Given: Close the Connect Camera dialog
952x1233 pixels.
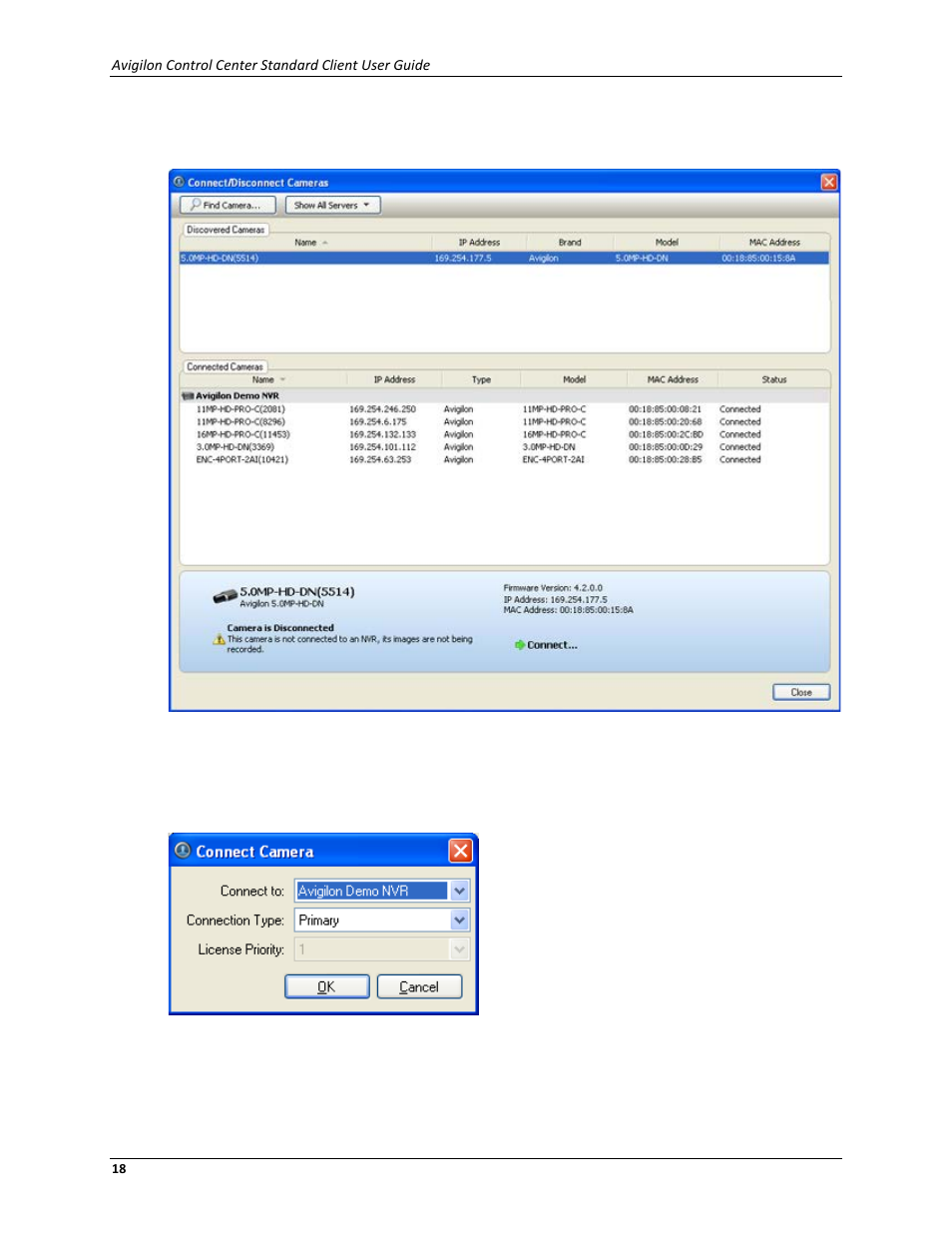Looking at the screenshot, I should (460, 851).
